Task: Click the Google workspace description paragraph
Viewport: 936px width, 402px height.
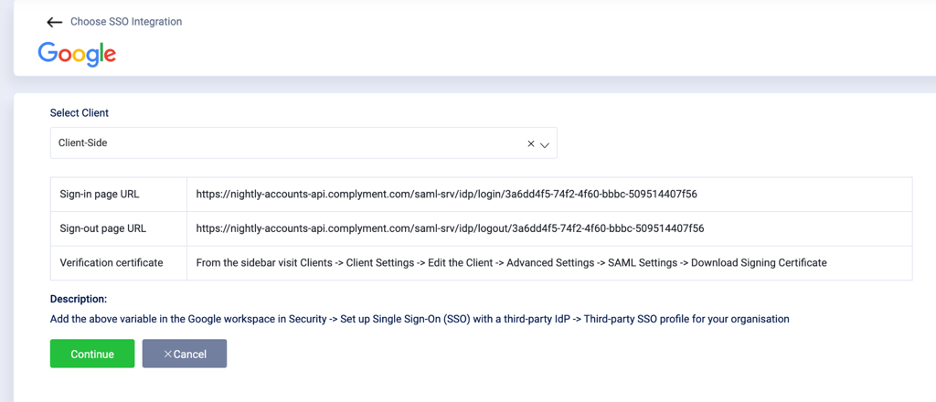Action: 419,319
